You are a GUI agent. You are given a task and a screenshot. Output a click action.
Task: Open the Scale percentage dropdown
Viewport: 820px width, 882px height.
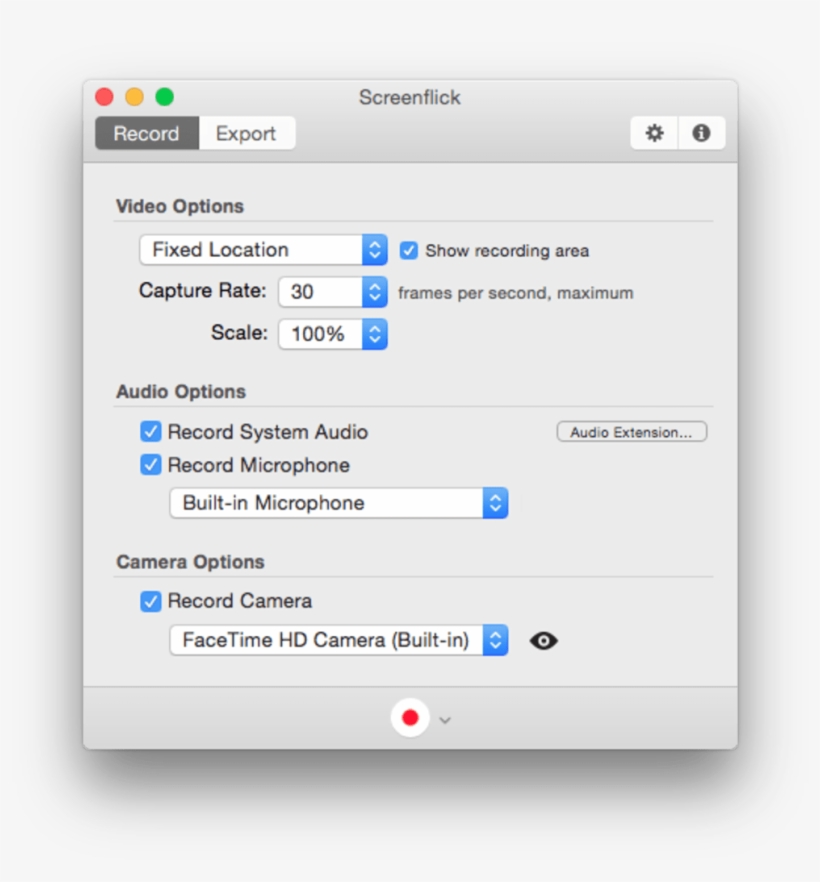(x=332, y=334)
